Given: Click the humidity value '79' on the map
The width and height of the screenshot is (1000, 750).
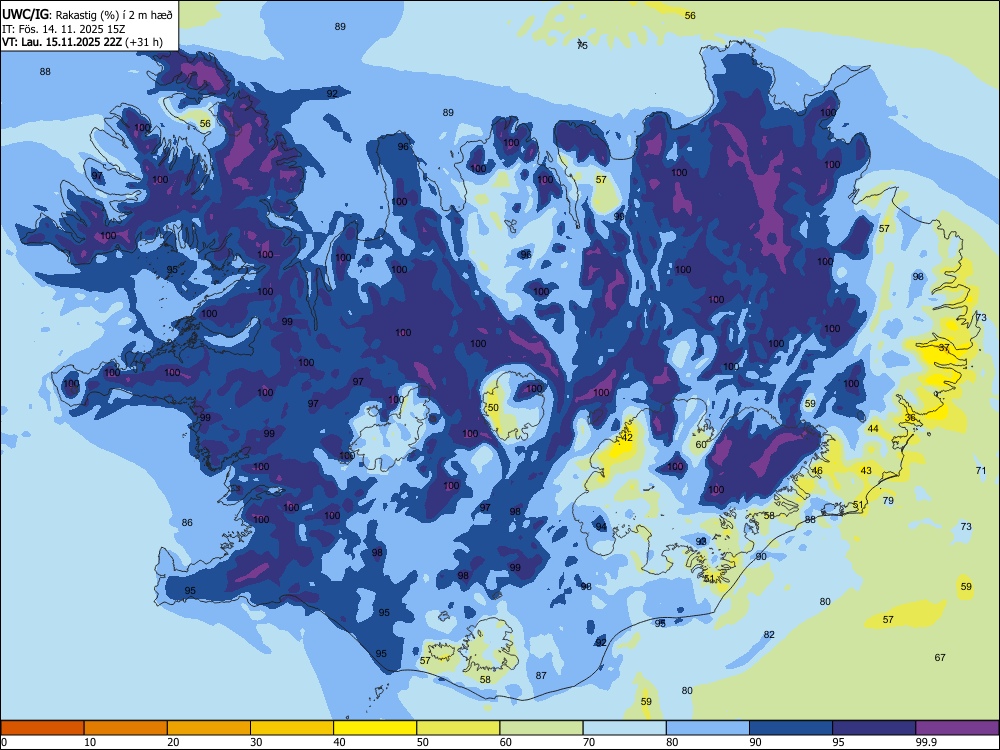Looking at the screenshot, I should click(x=888, y=501).
